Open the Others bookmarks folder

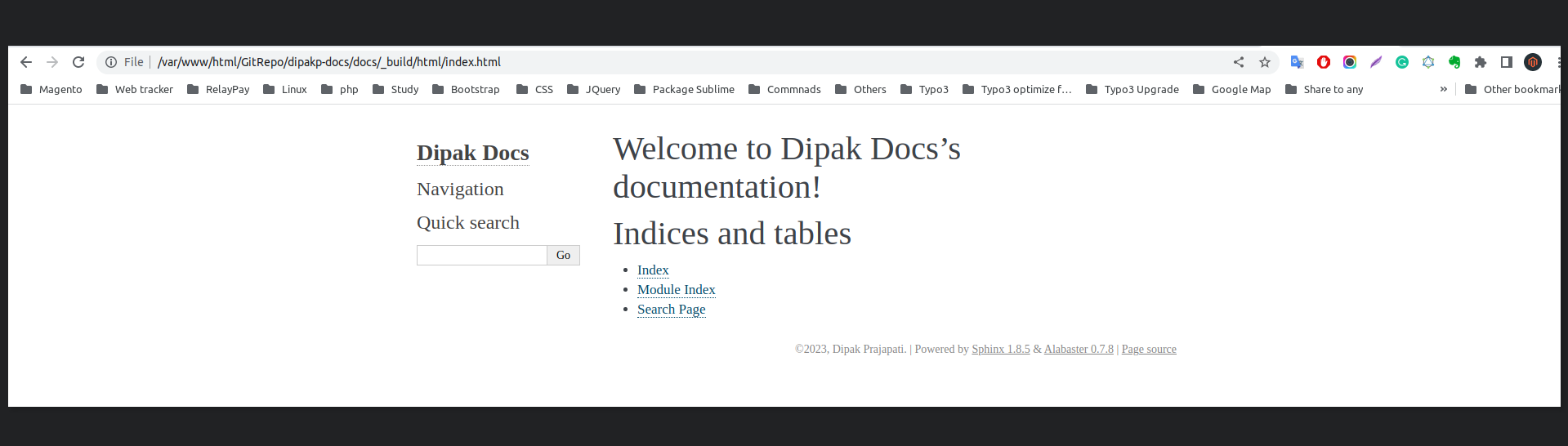click(x=860, y=90)
